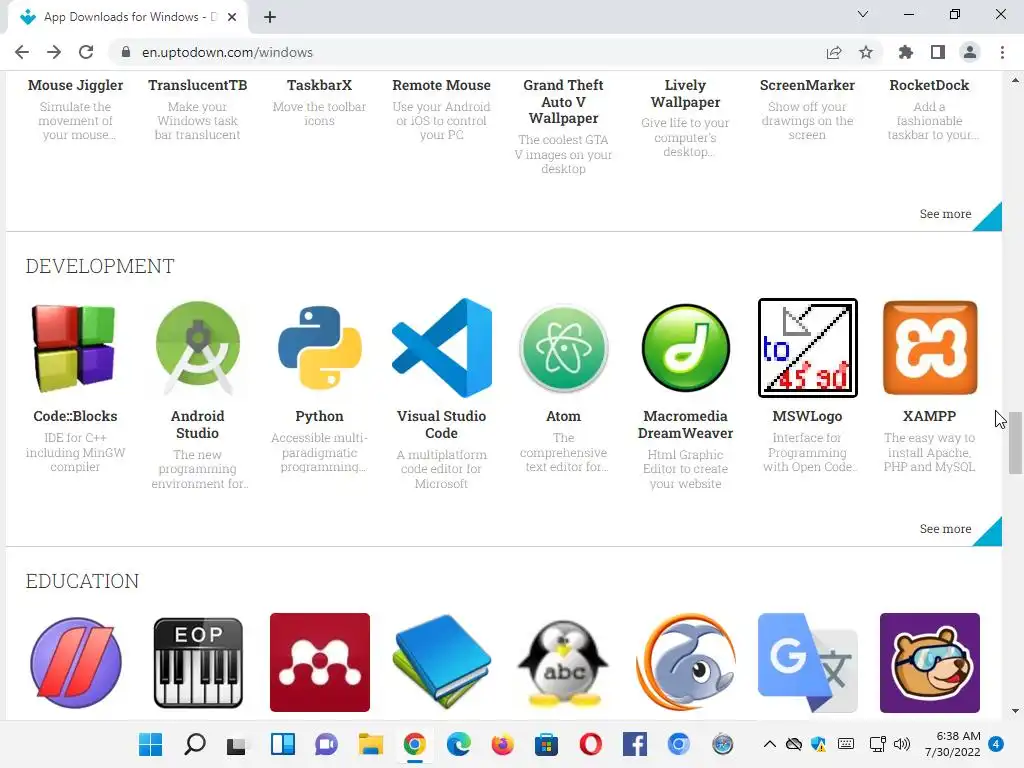Open the TranslucentTB title link
The width and height of the screenshot is (1024, 768).
197,85
